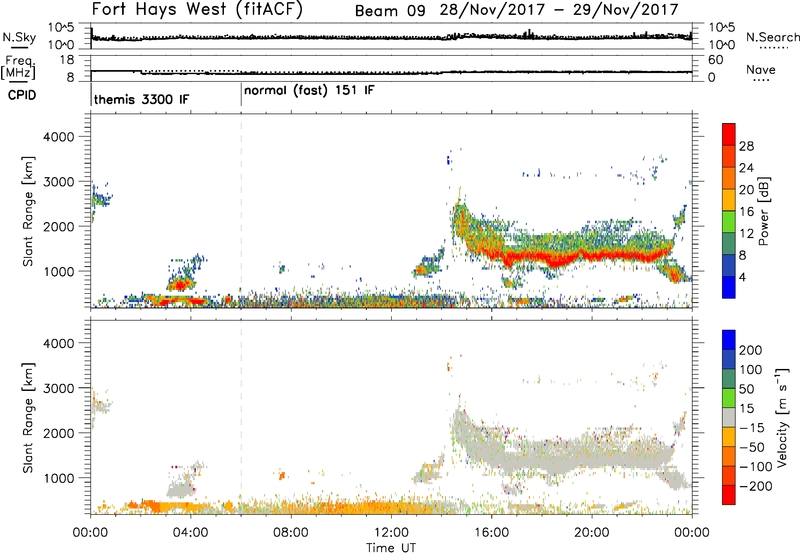Viewport: 800px width, 554px height.
Task: Select the 'themis 3300 IF' CPID entry
Action: tap(141, 99)
